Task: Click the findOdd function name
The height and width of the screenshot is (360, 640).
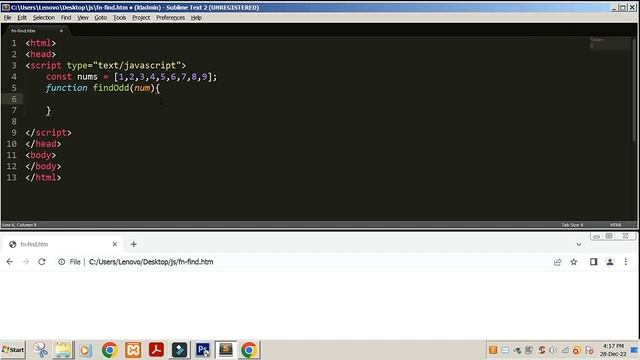Action: pos(111,88)
